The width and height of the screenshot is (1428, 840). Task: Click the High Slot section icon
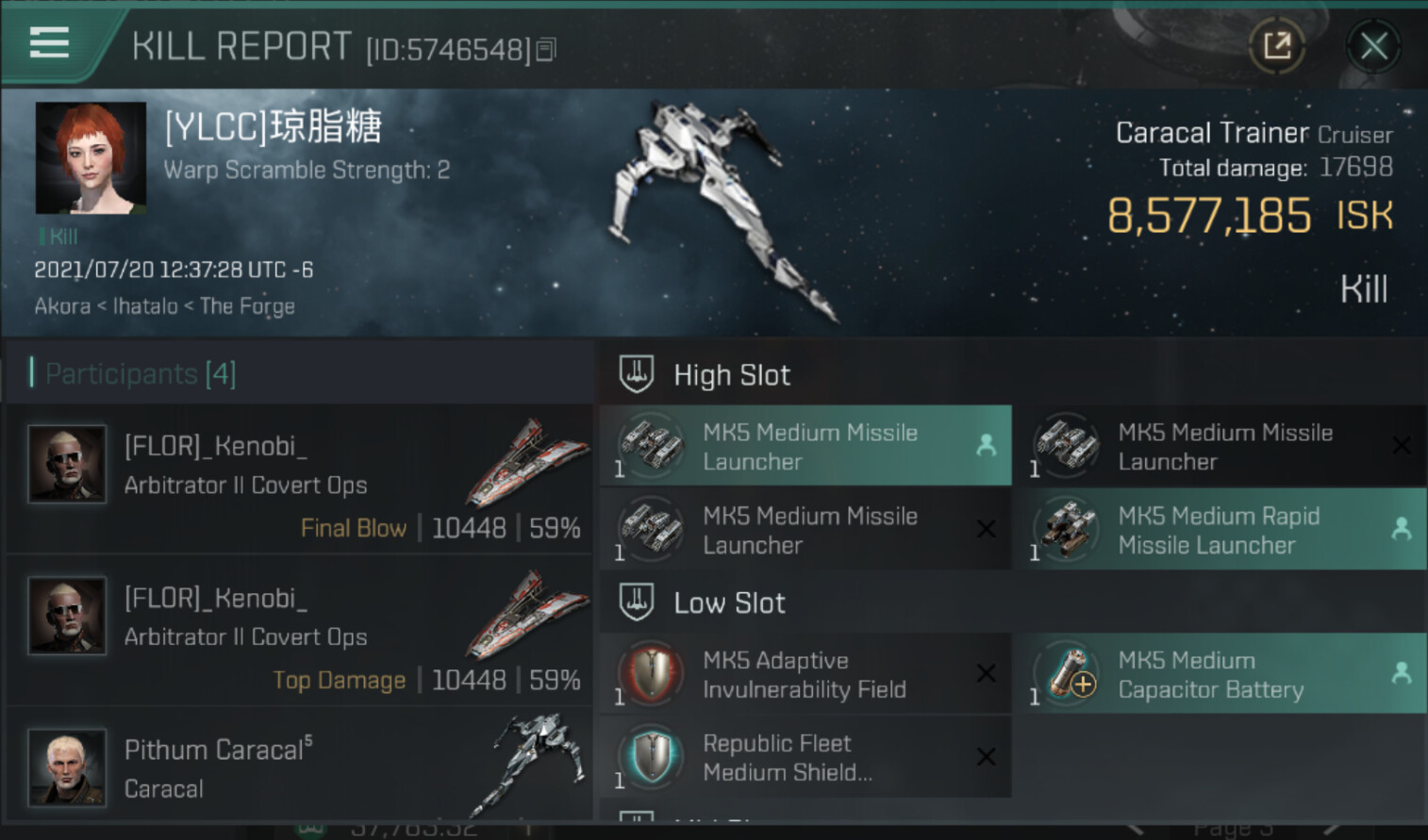pyautogui.click(x=637, y=374)
